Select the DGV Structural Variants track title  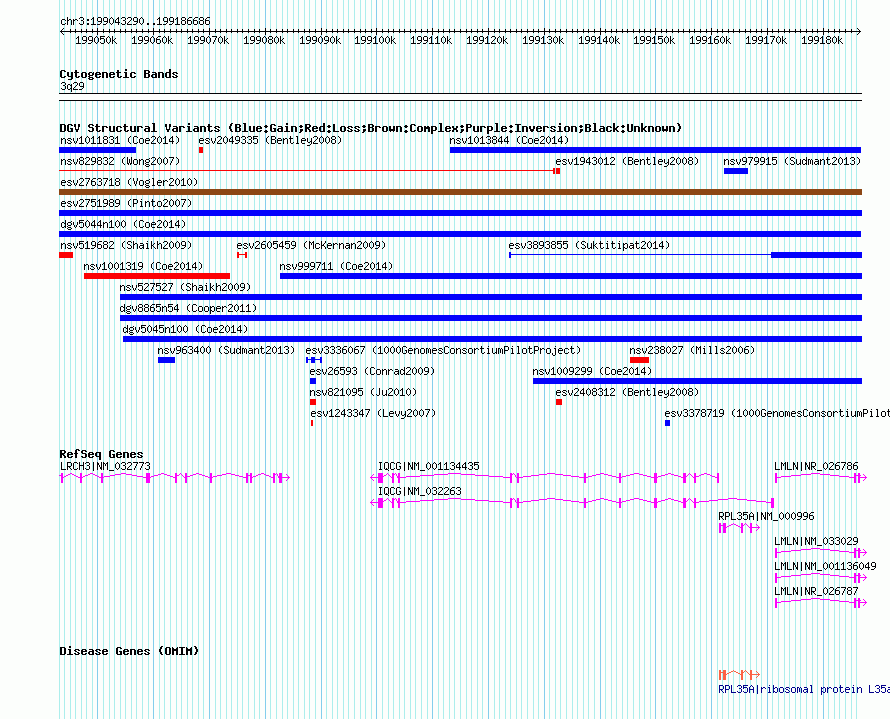pos(371,128)
